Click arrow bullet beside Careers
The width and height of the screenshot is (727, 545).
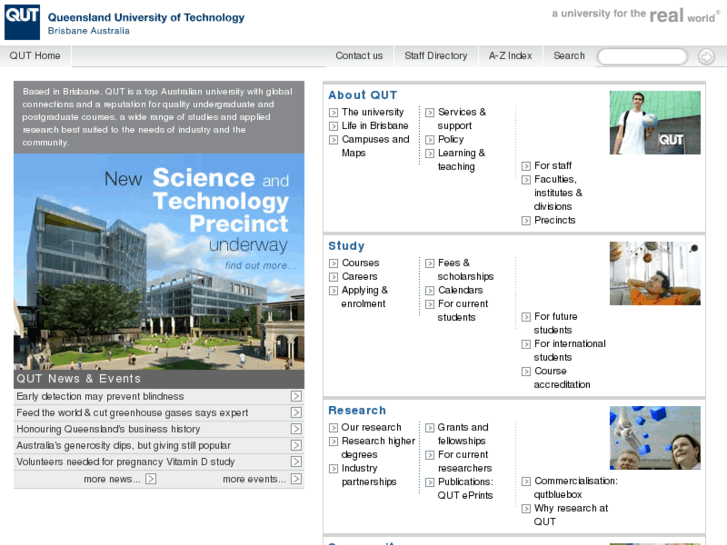click(333, 277)
